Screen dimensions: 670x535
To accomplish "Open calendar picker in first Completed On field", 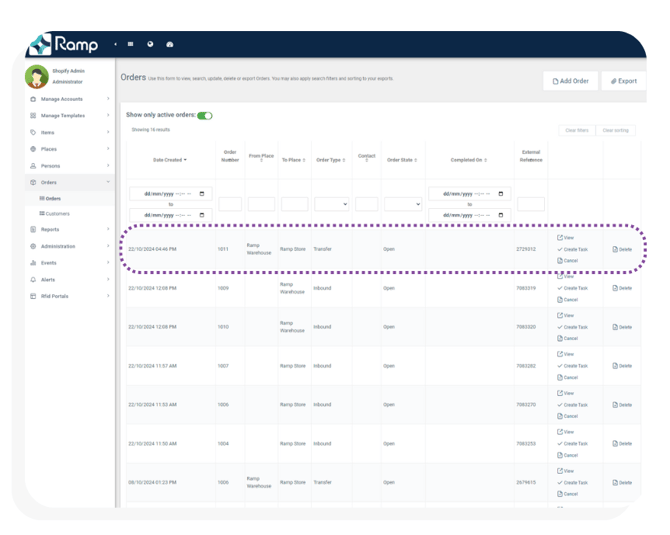I will [x=502, y=194].
